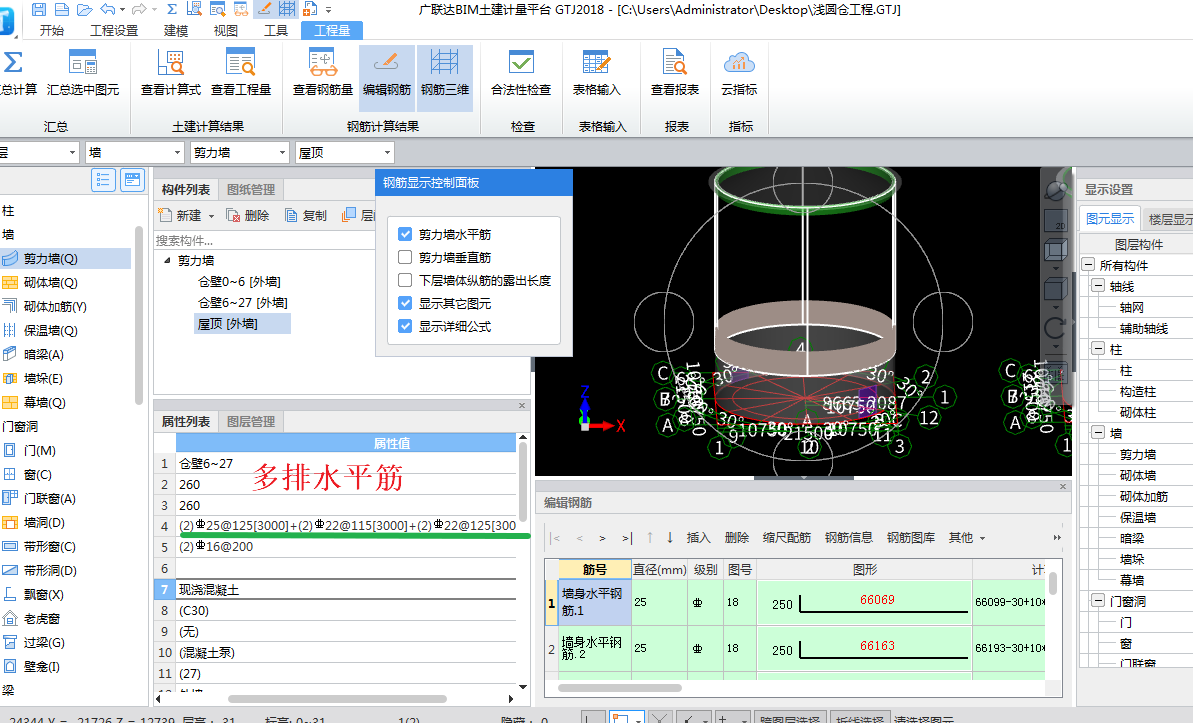The image size is (1193, 723).
Task: Select 仓壁6~27 [外墙] in component tree
Action: 243,302
